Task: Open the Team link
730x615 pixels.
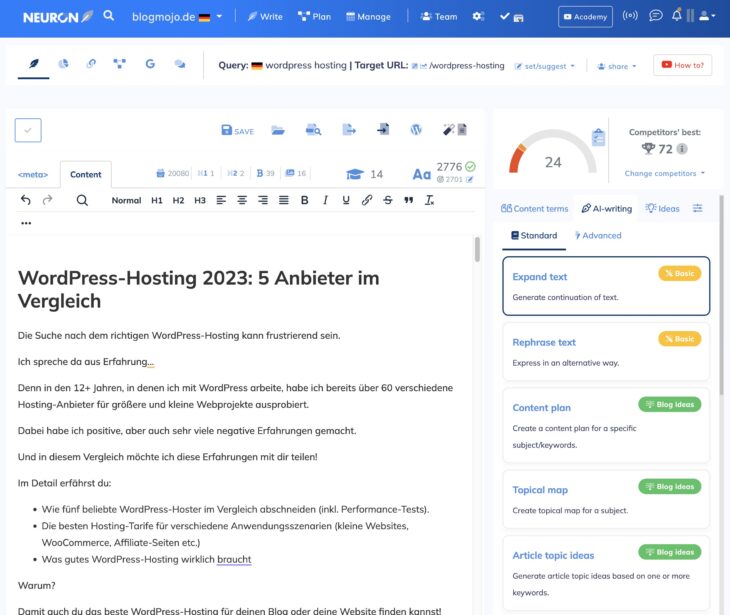Action: [x=439, y=16]
